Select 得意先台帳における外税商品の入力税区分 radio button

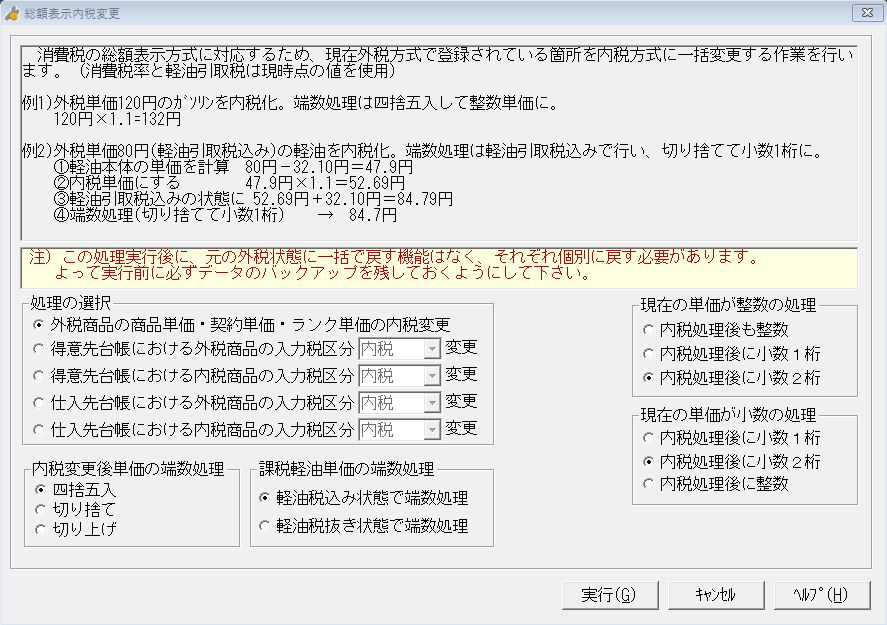pos(39,348)
